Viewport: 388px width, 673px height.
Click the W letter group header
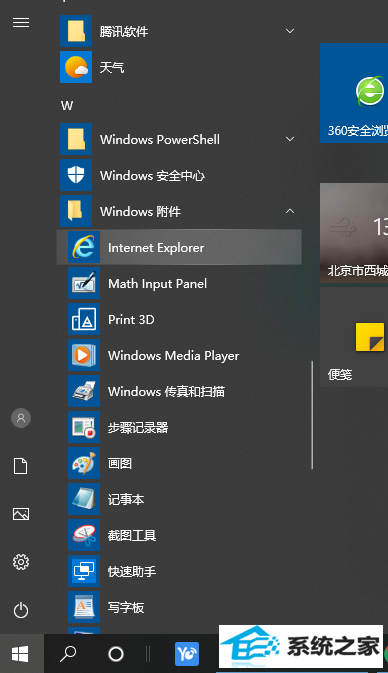[x=67, y=106]
